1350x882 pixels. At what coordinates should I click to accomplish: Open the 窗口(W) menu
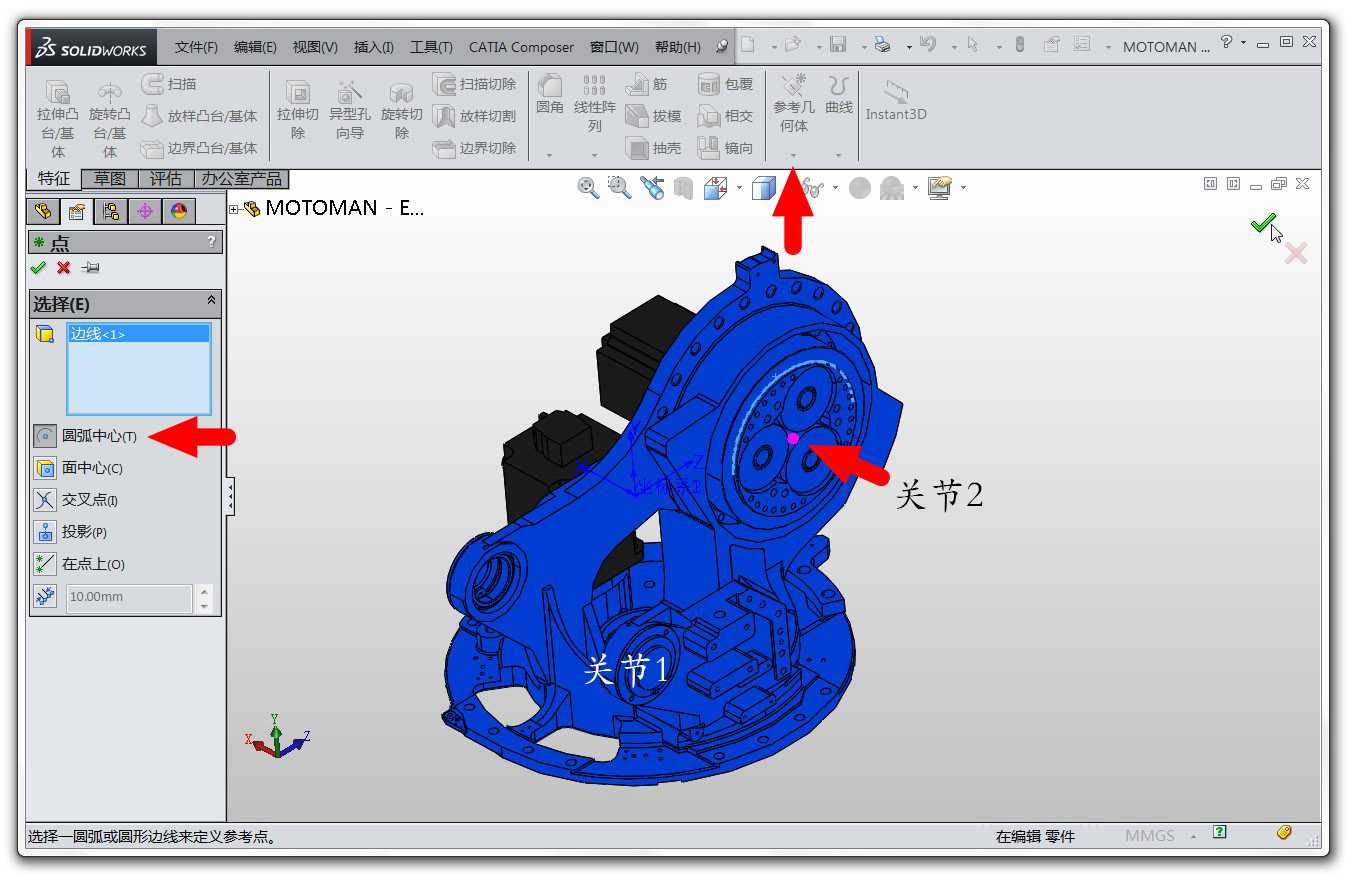614,47
